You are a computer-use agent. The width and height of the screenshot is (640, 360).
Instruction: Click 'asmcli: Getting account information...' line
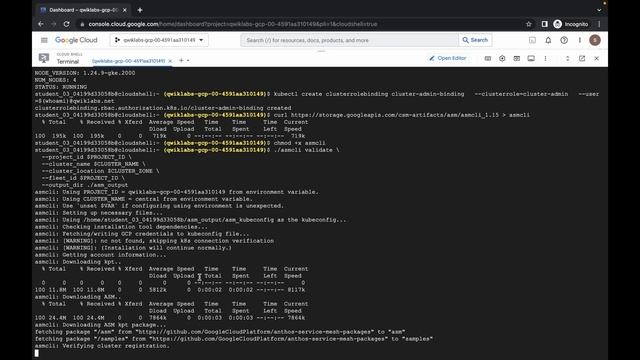(x=100, y=255)
